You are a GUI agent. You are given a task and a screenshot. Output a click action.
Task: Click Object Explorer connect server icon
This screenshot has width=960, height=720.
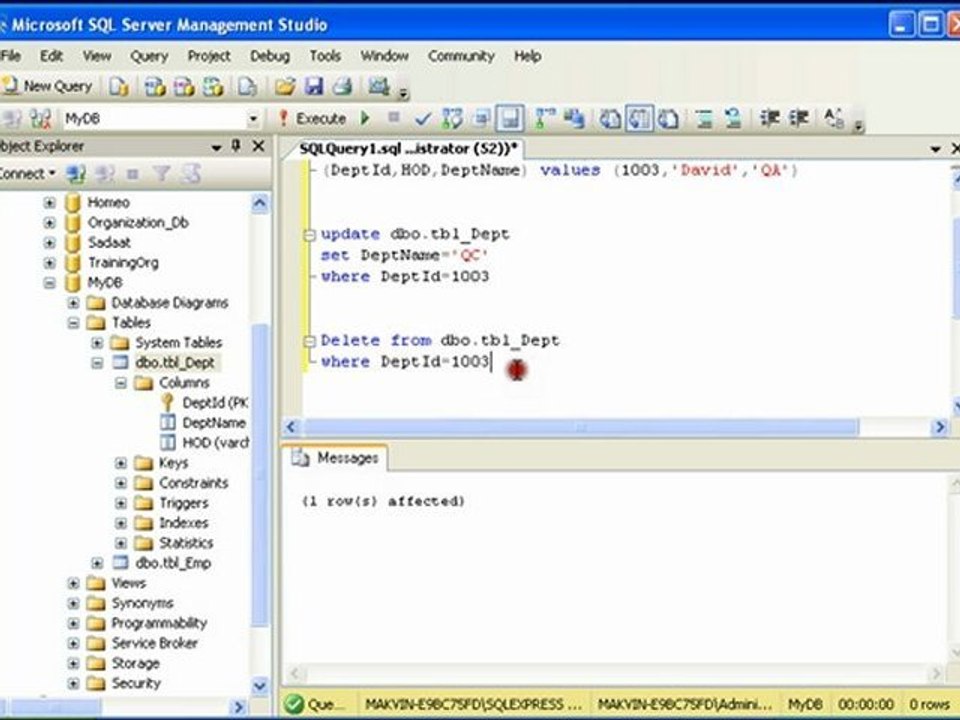pyautogui.click(x=76, y=174)
